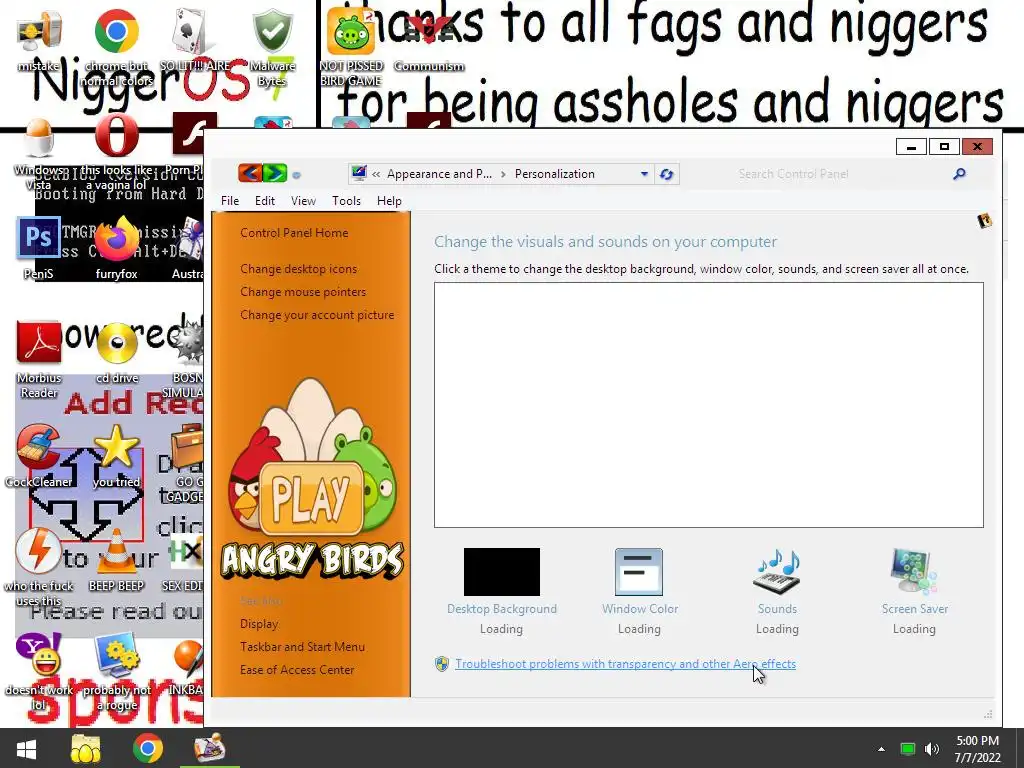Select Change your account picture
The height and width of the screenshot is (768, 1024).
tap(317, 315)
